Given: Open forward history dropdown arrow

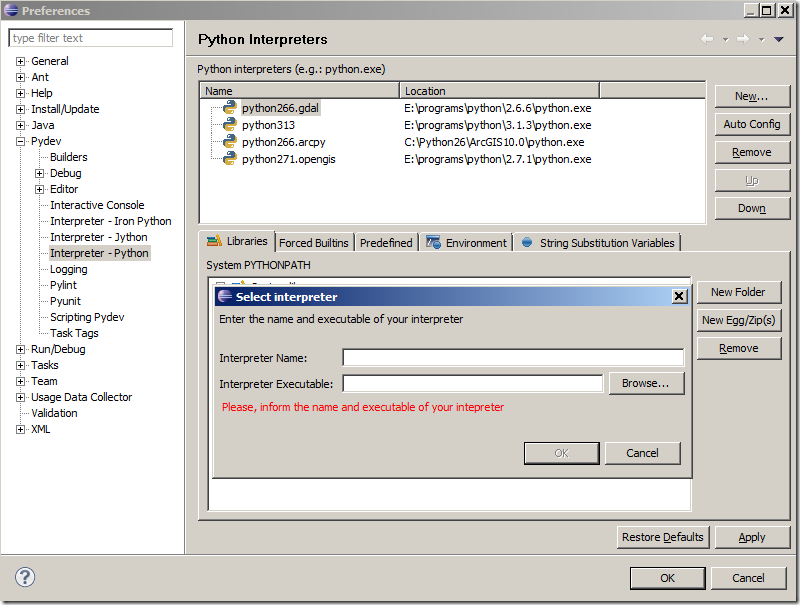Looking at the screenshot, I should [x=761, y=40].
